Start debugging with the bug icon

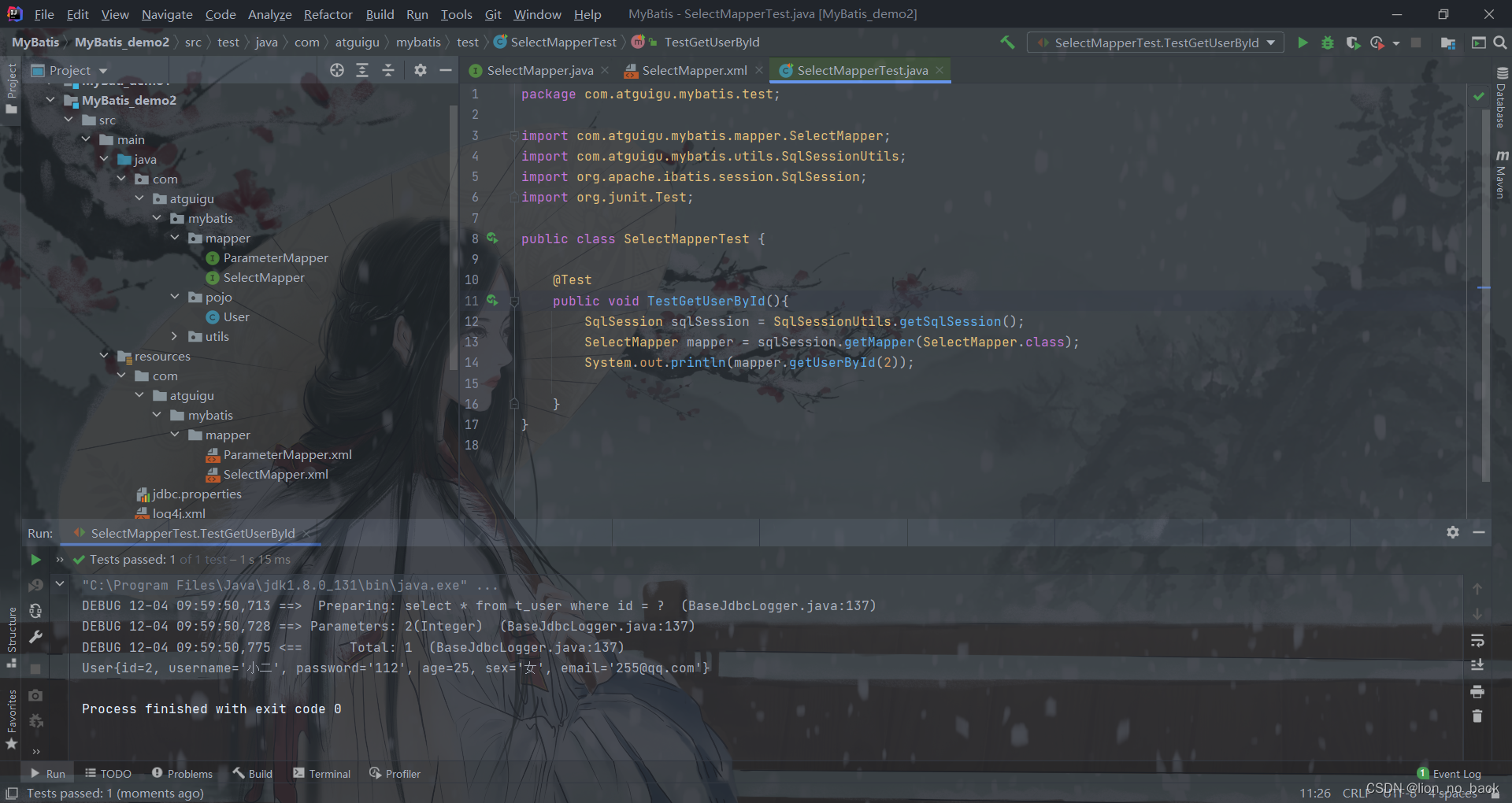coord(1328,43)
